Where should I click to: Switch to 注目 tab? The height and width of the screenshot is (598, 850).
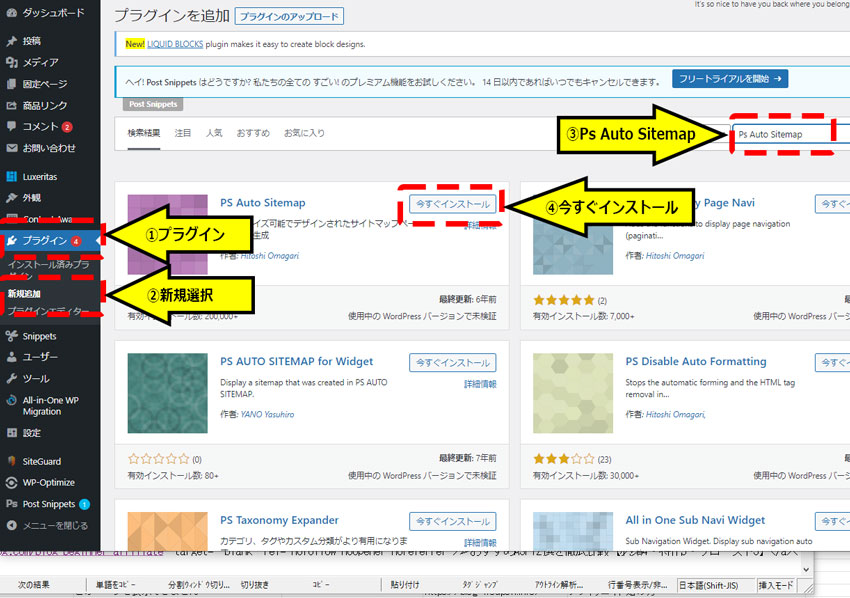pos(183,133)
